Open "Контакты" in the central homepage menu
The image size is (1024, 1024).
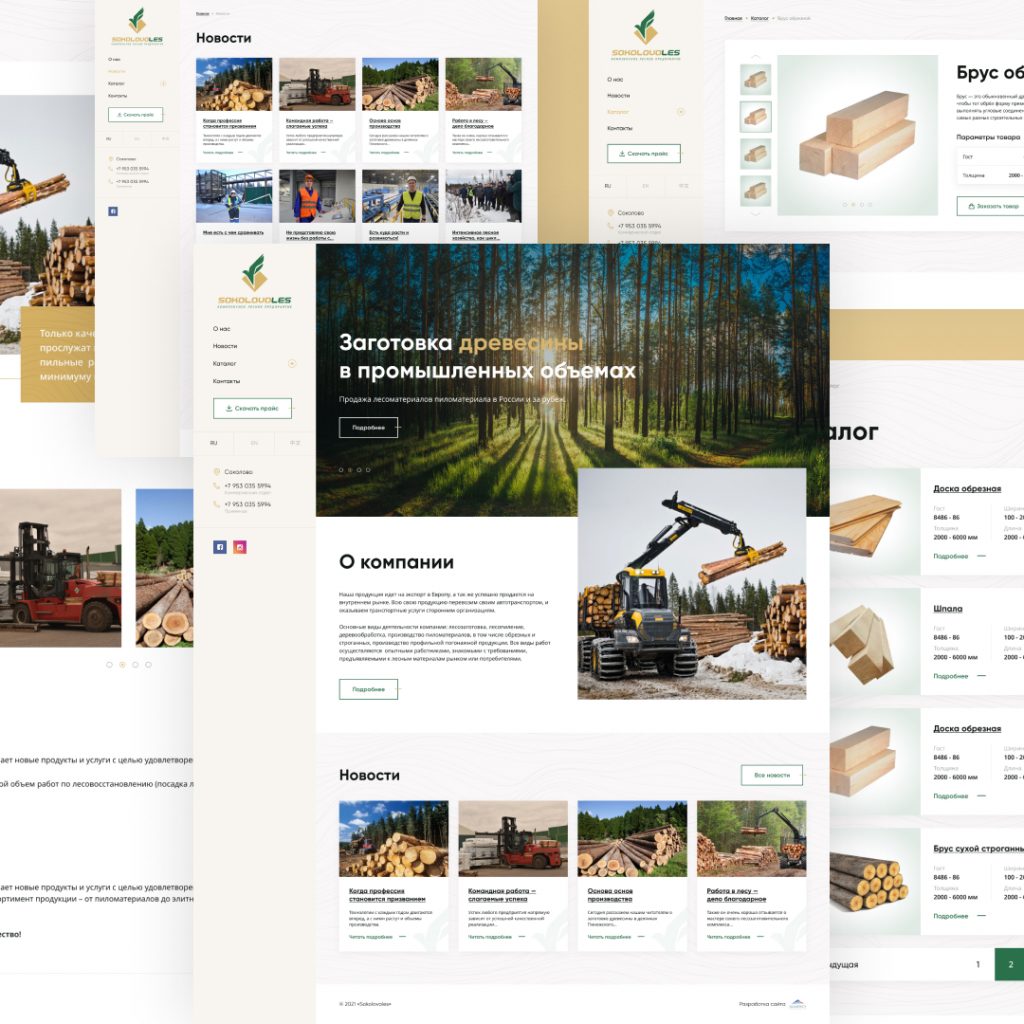tap(226, 381)
